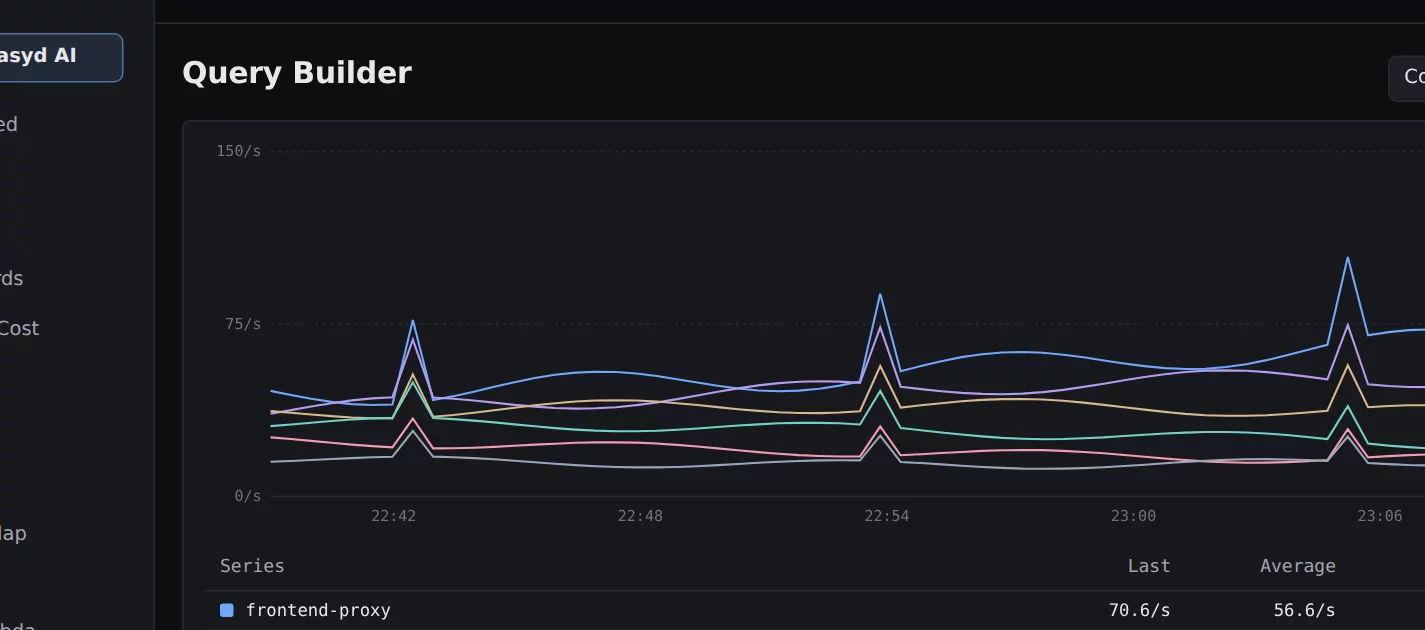Click the 23:00 time axis label
This screenshot has width=1425, height=630.
pyautogui.click(x=1133, y=516)
